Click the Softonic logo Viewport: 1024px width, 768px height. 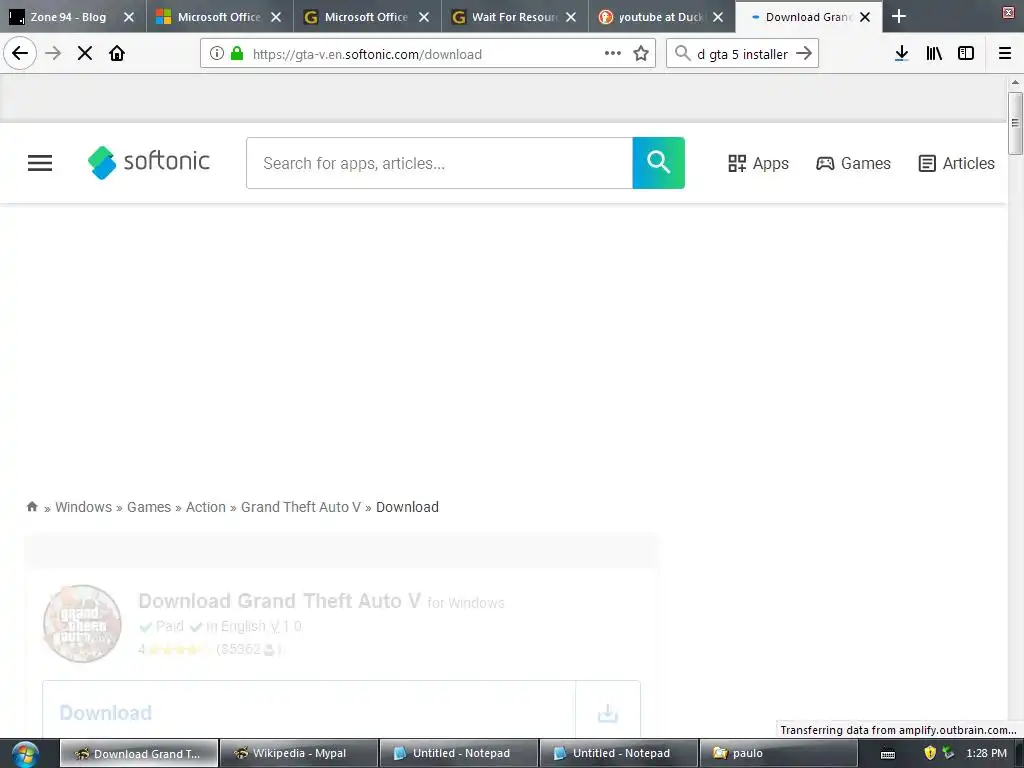pyautogui.click(x=149, y=163)
